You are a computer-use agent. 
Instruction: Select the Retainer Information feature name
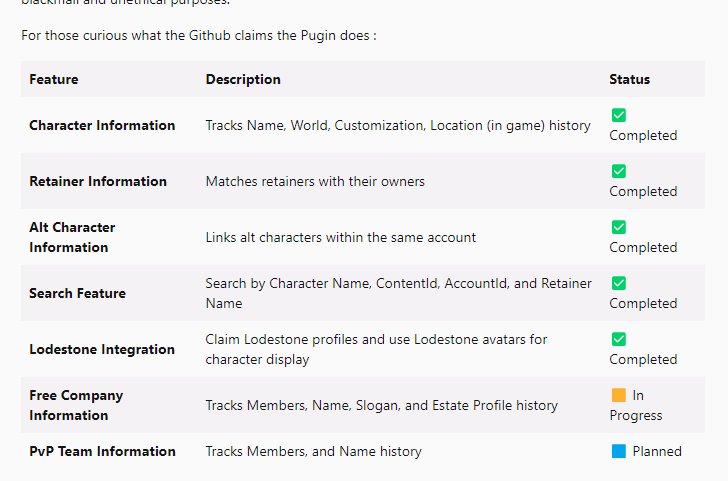[x=98, y=181]
